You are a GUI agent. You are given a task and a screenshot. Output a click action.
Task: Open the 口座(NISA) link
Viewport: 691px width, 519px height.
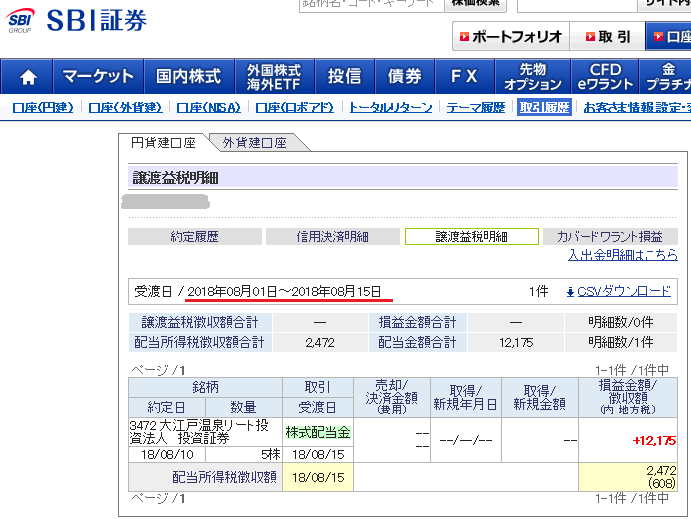(x=208, y=108)
